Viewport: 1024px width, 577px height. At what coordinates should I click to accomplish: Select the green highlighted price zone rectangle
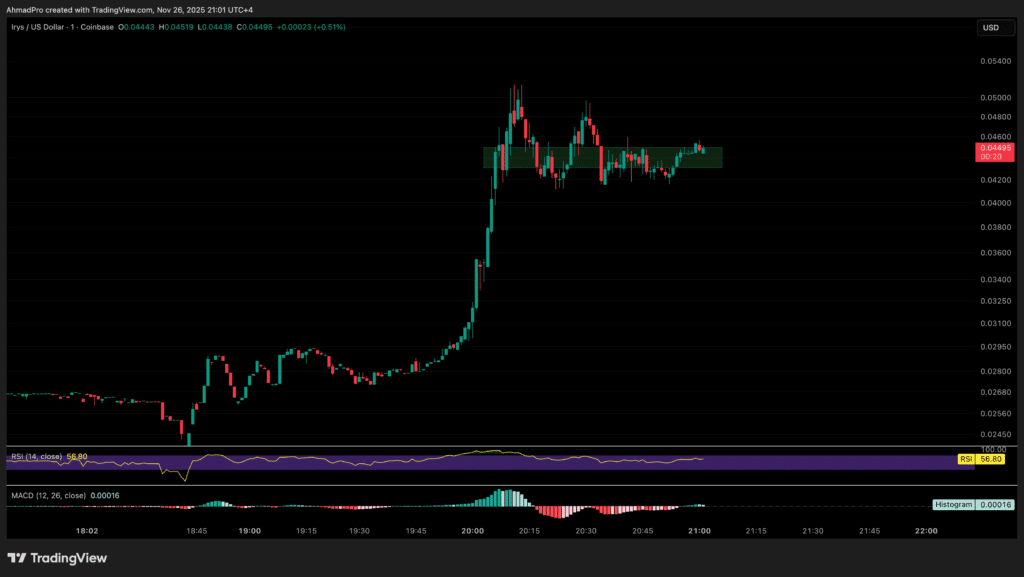pyautogui.click(x=602, y=157)
